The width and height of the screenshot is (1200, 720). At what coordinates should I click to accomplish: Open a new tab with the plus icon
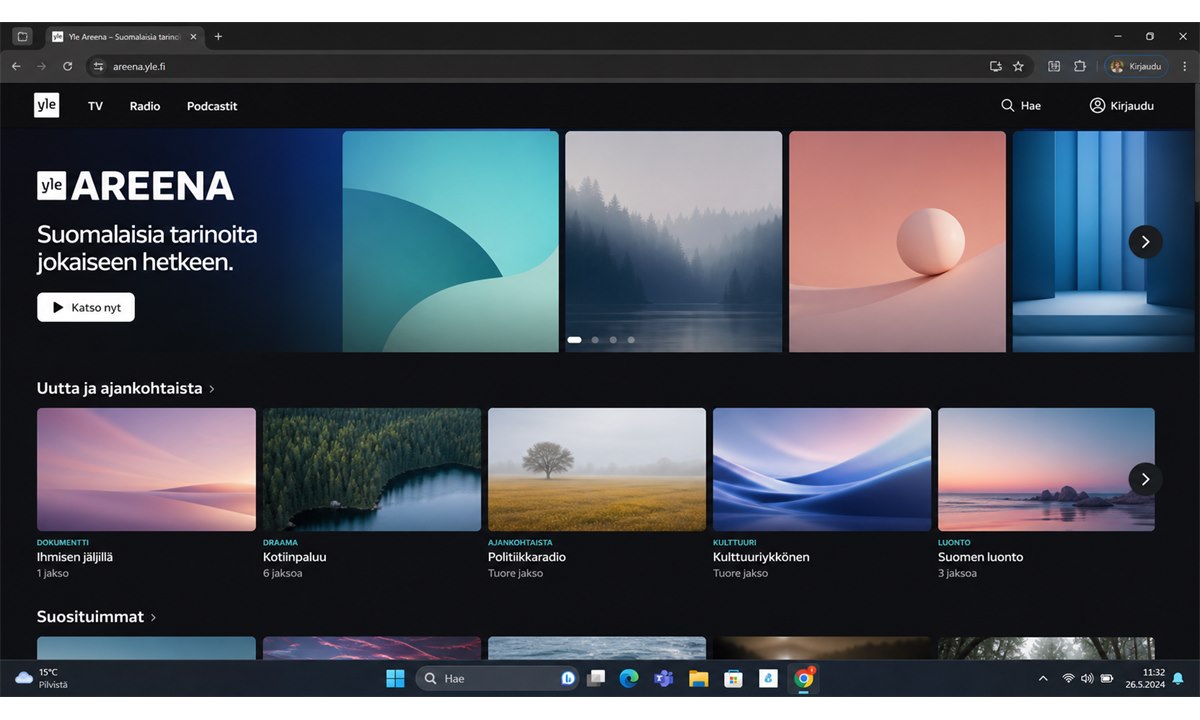pyautogui.click(x=218, y=37)
